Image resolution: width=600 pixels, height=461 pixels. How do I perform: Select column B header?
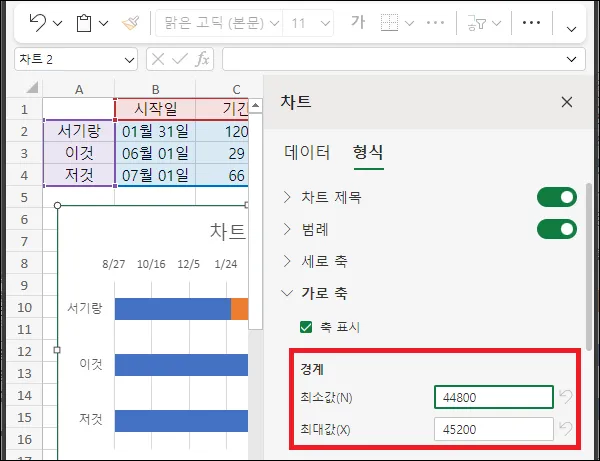[155, 90]
